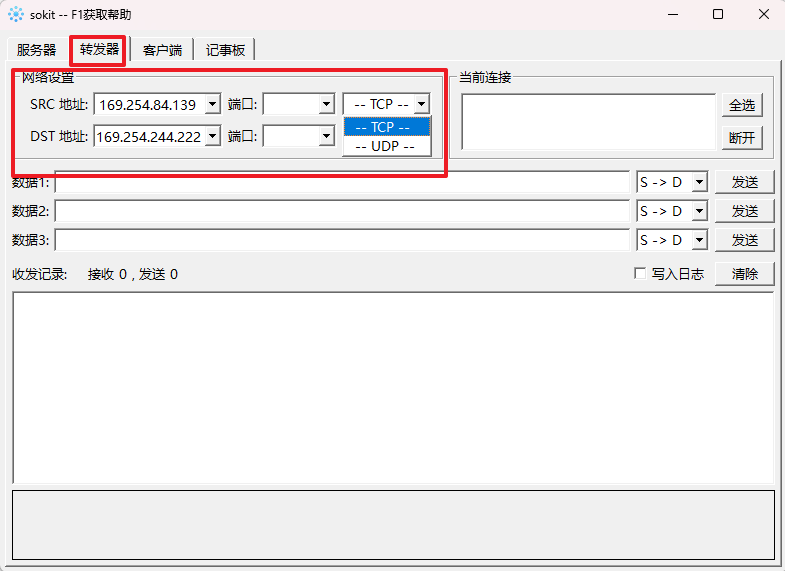Select -- TCP -- in the protocol list
Image resolution: width=785 pixels, height=571 pixels.
coord(386,127)
